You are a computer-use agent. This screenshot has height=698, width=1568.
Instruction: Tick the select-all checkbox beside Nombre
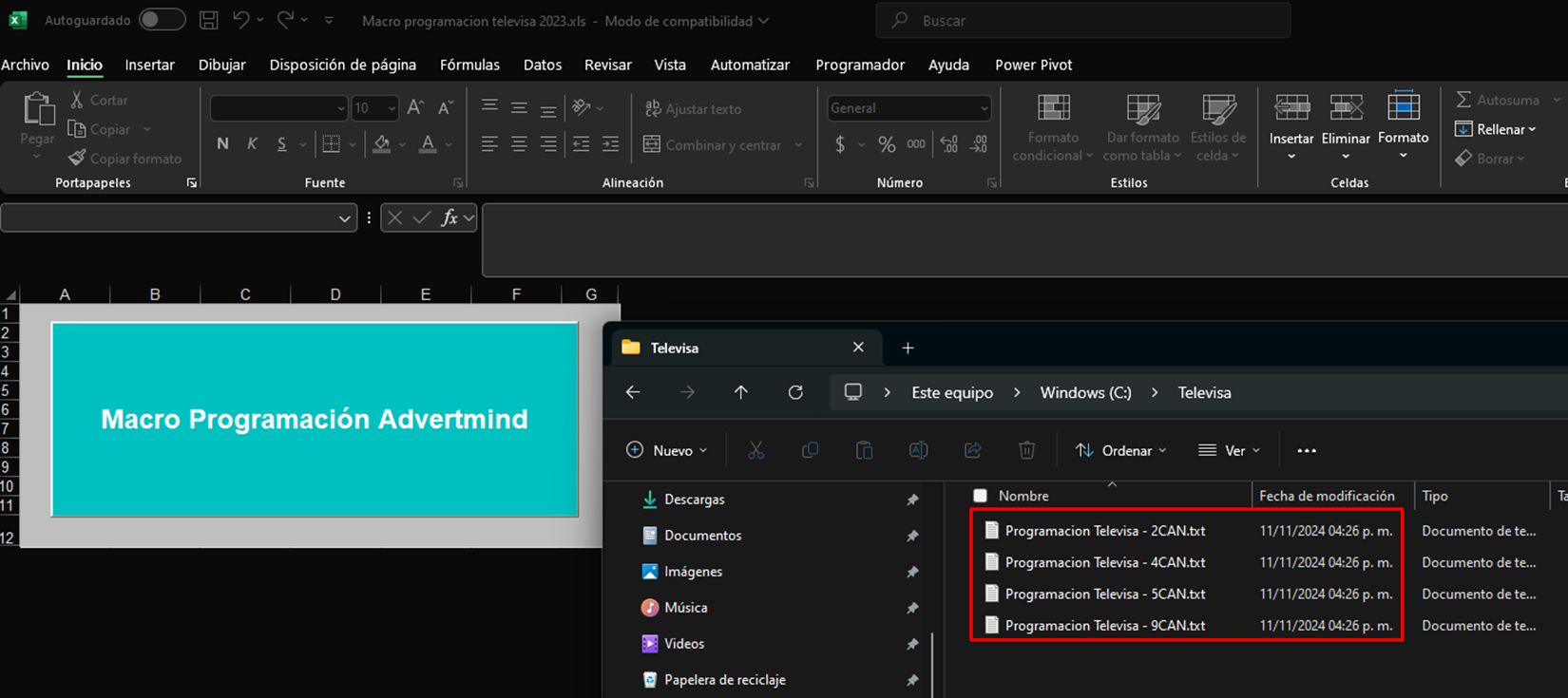(981, 496)
